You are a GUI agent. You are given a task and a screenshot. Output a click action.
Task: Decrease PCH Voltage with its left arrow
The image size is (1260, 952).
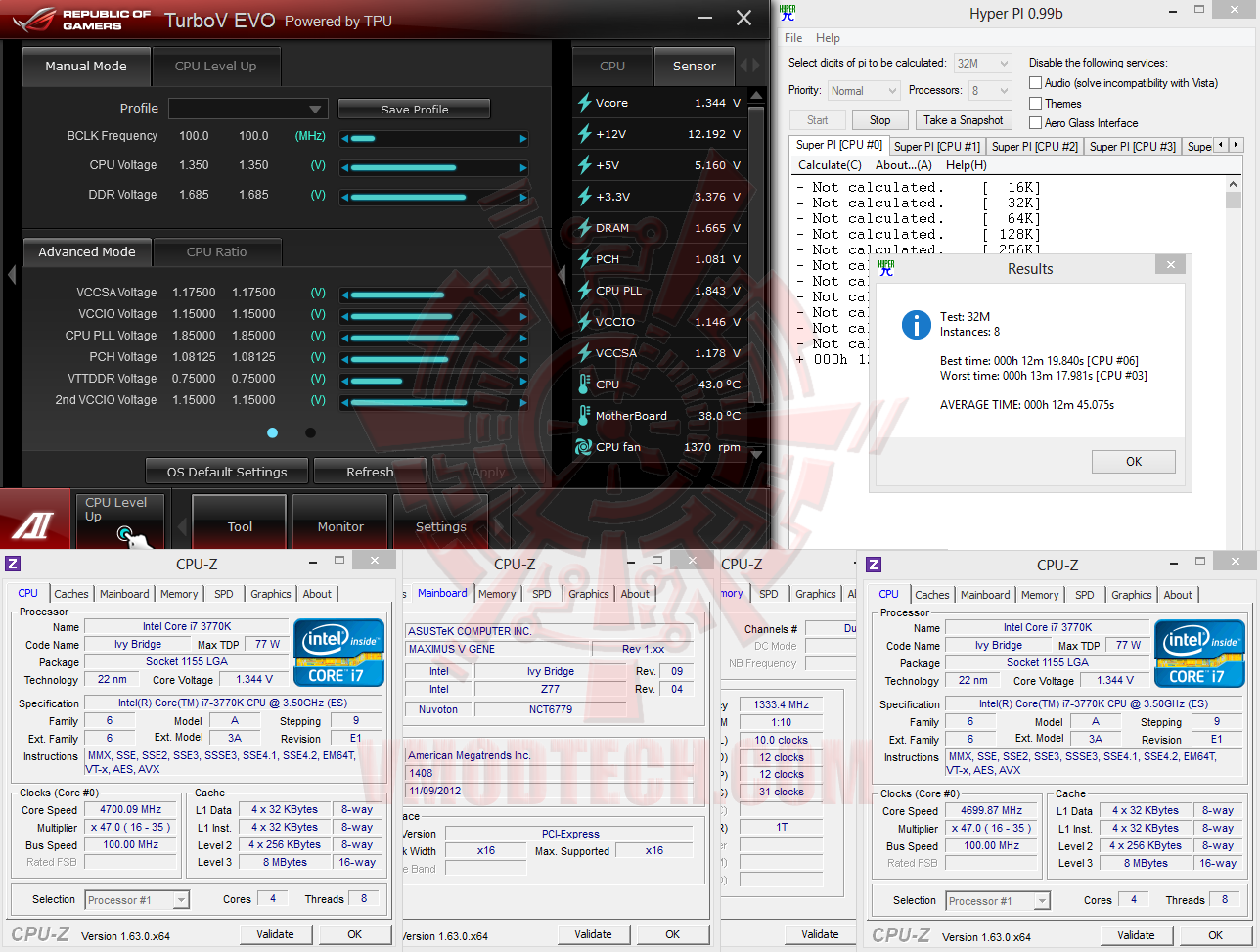[x=344, y=359]
